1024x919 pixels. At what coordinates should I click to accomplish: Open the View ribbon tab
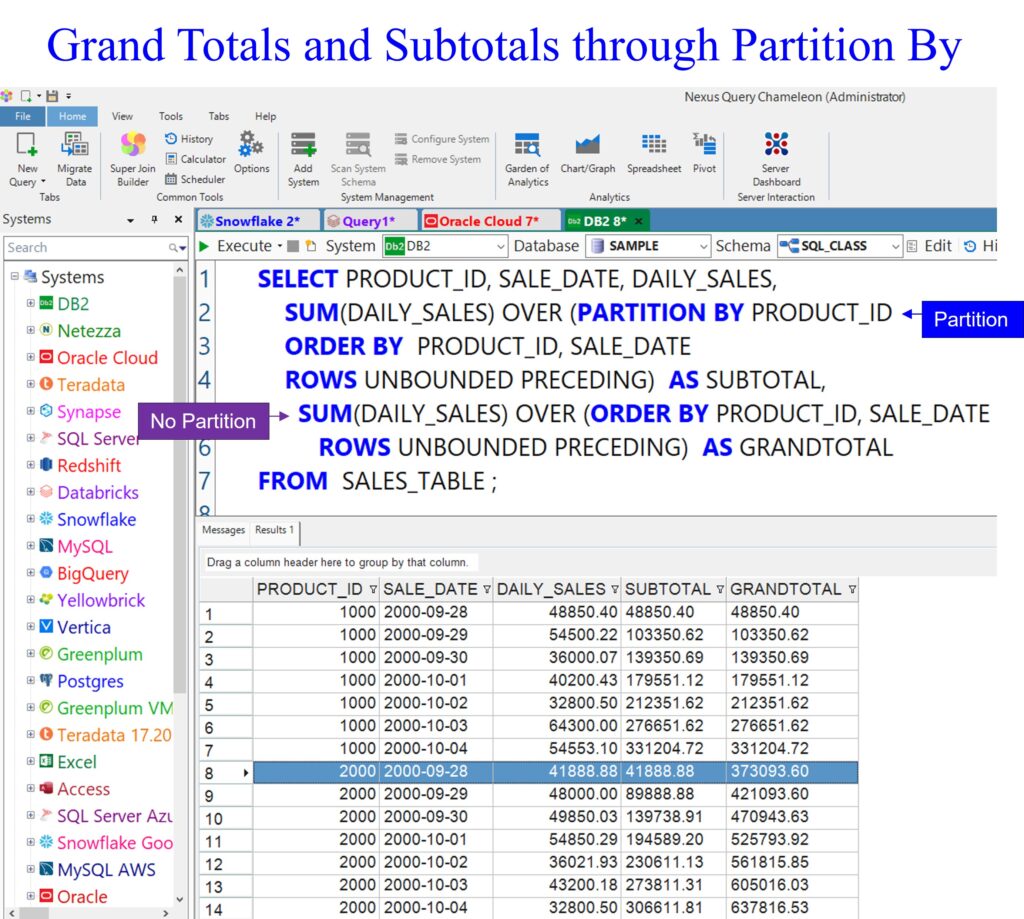(122, 116)
